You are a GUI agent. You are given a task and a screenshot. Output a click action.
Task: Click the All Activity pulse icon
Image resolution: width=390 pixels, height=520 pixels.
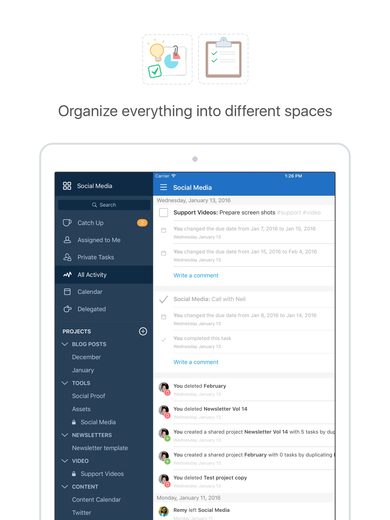[x=67, y=275]
